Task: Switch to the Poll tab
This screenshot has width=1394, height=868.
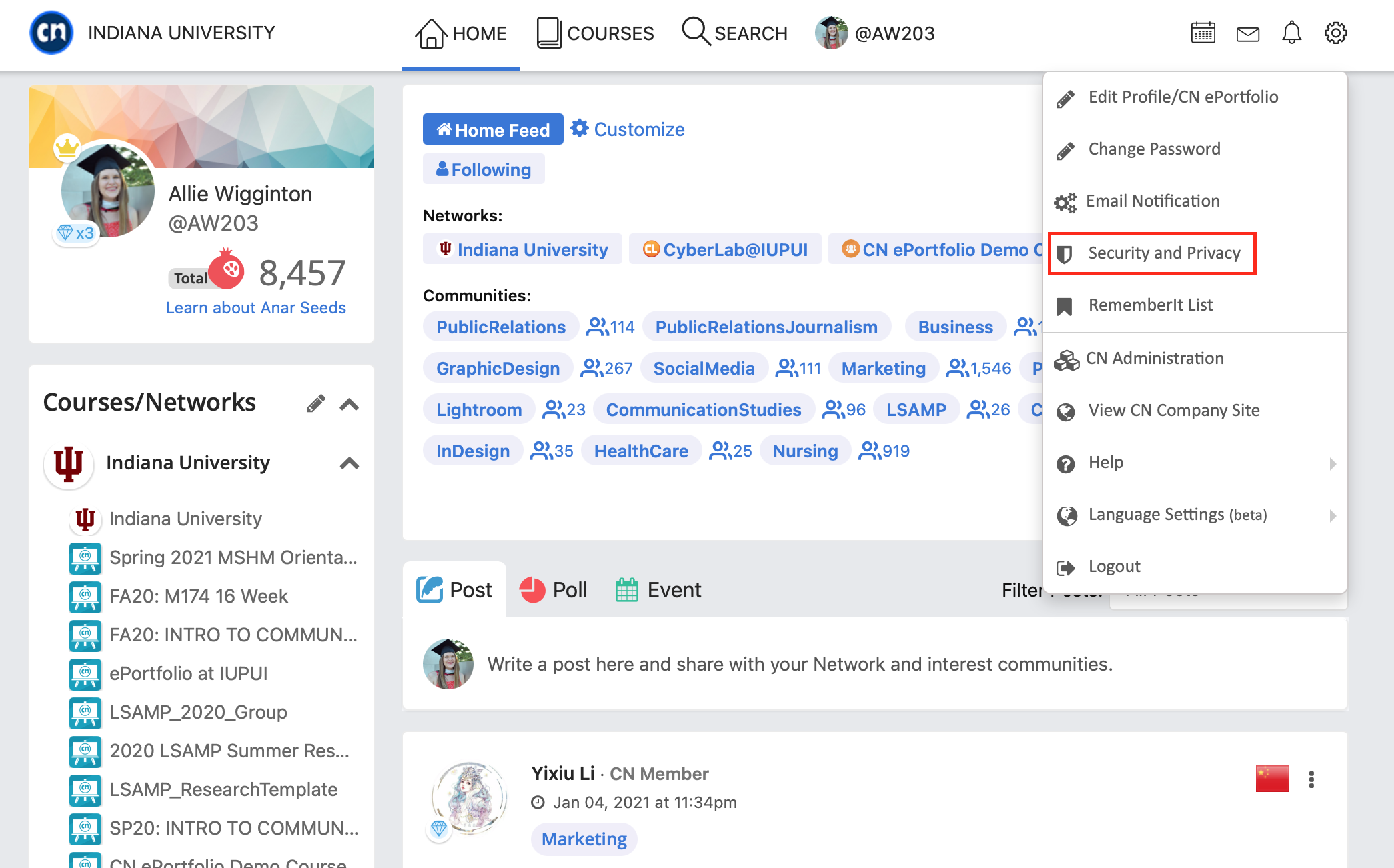Action: (553, 590)
